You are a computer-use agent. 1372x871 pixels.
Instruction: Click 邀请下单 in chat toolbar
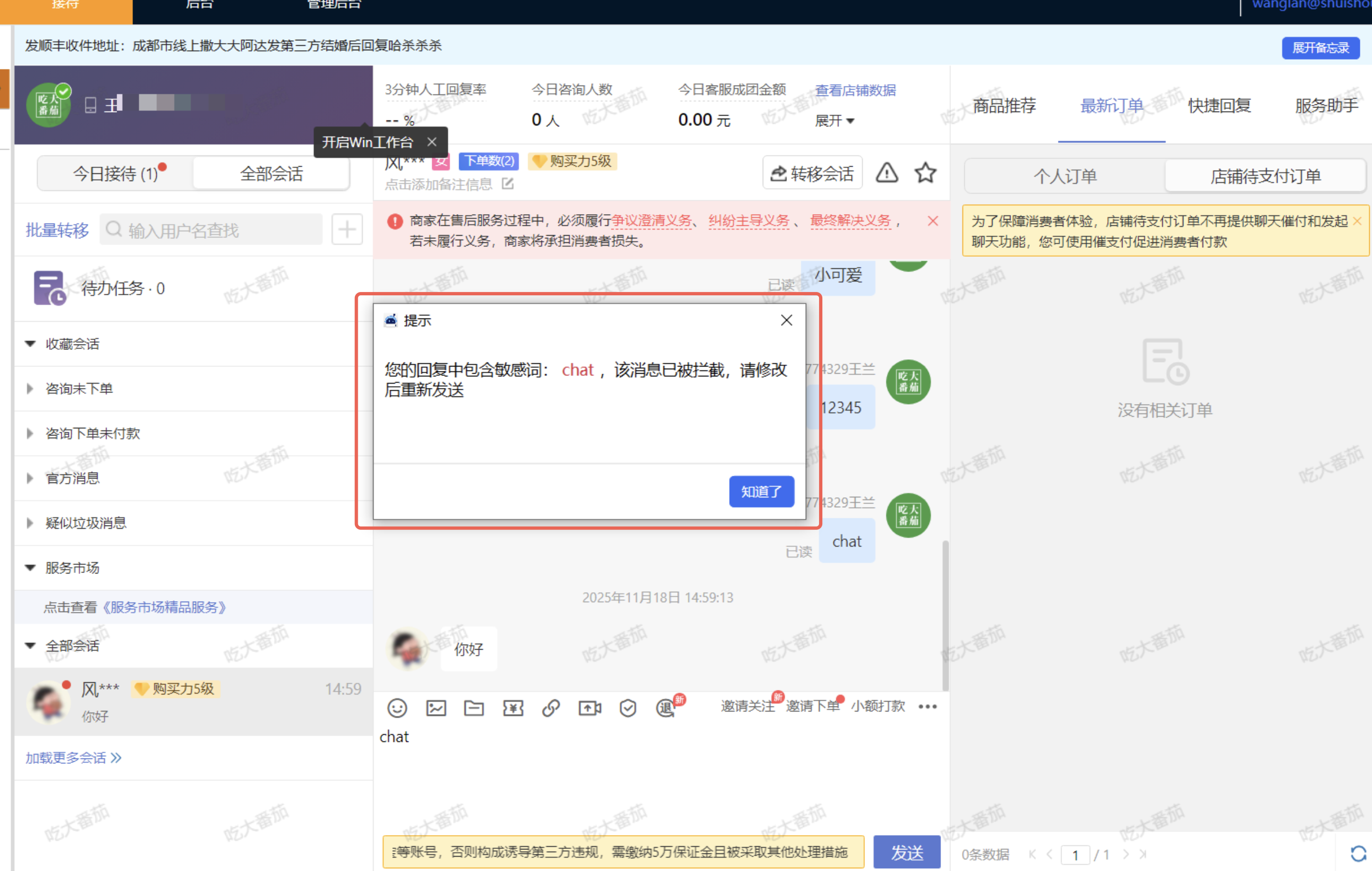click(x=812, y=707)
